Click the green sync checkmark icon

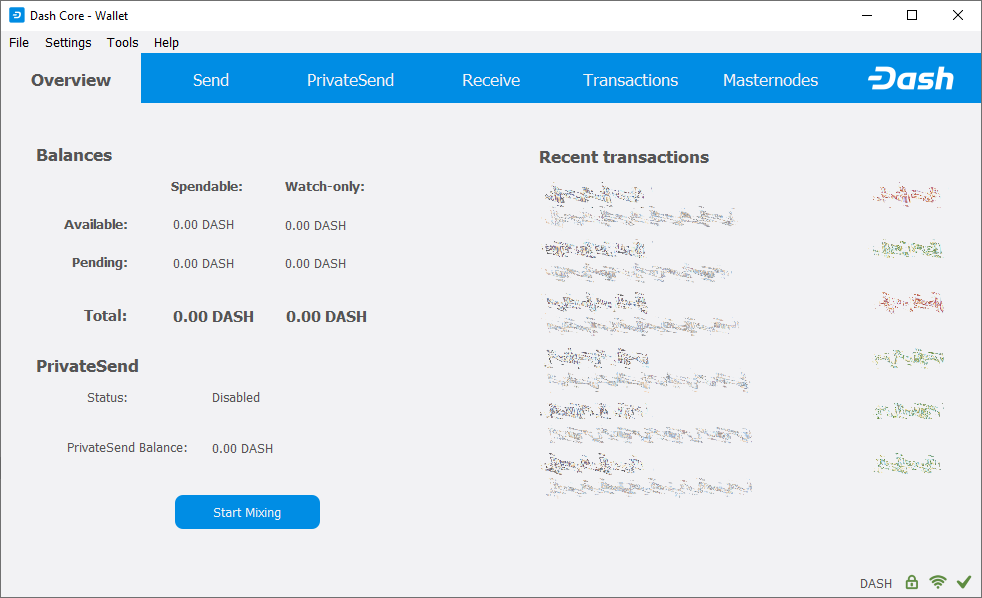[964, 582]
